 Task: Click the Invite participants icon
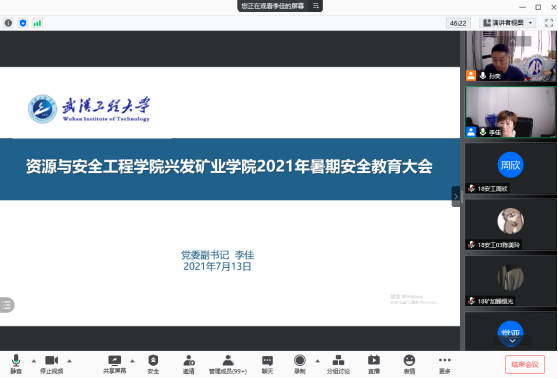[189, 364]
